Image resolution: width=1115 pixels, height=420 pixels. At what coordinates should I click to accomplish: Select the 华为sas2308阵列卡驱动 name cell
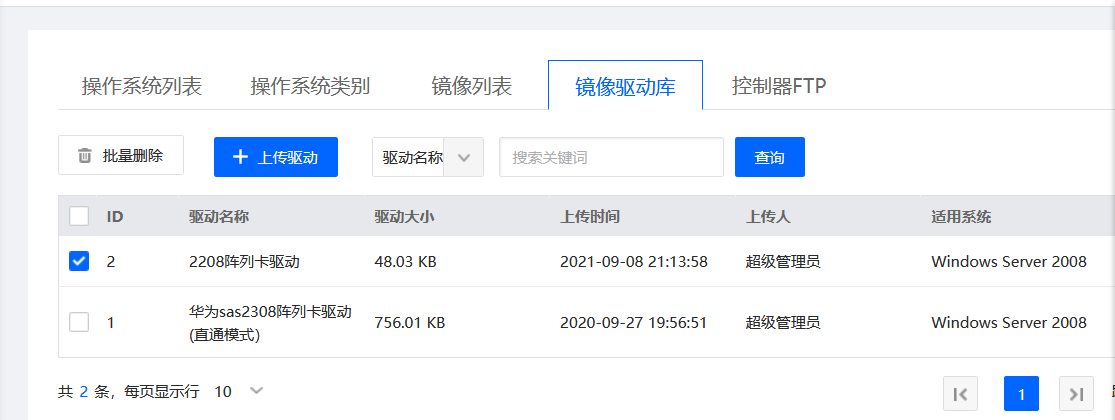click(271, 323)
